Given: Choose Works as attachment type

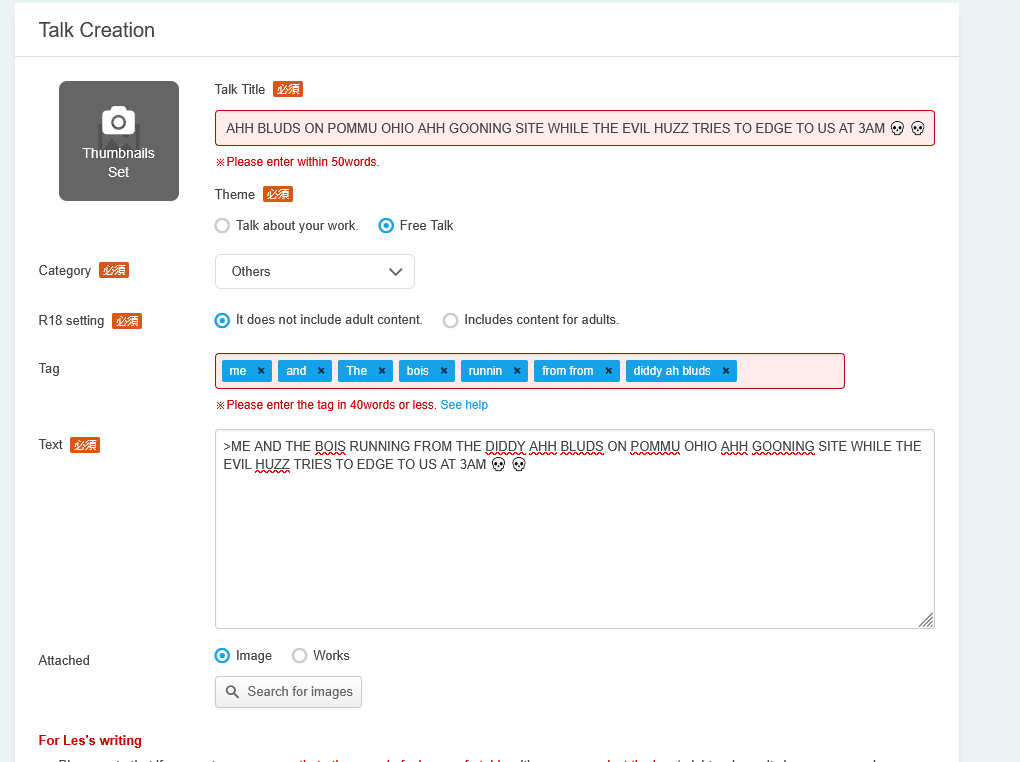Looking at the screenshot, I should tap(299, 656).
